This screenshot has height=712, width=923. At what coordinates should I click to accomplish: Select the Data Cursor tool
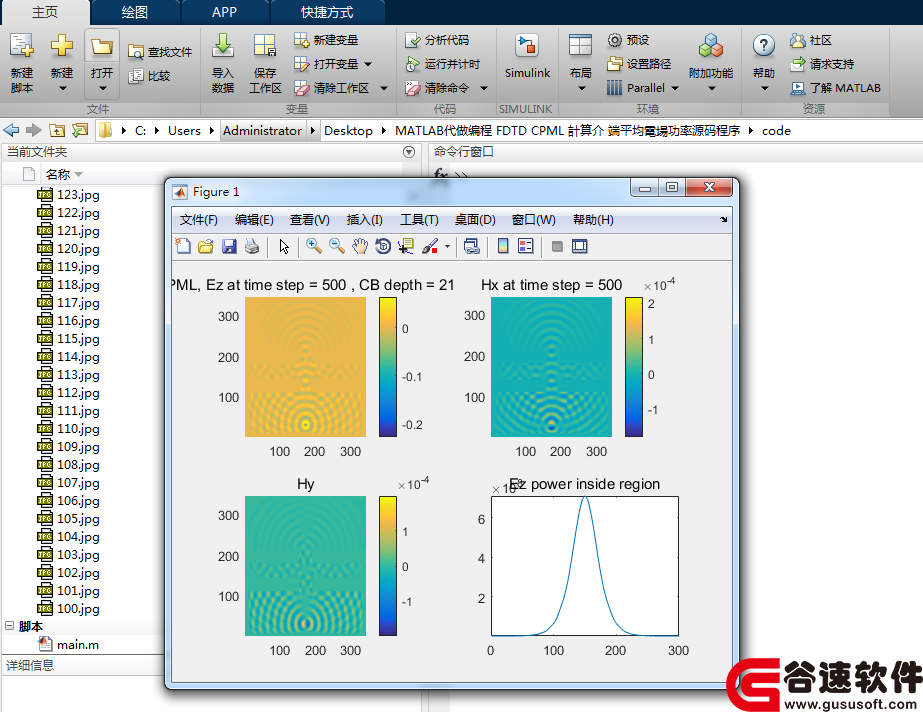tap(406, 246)
